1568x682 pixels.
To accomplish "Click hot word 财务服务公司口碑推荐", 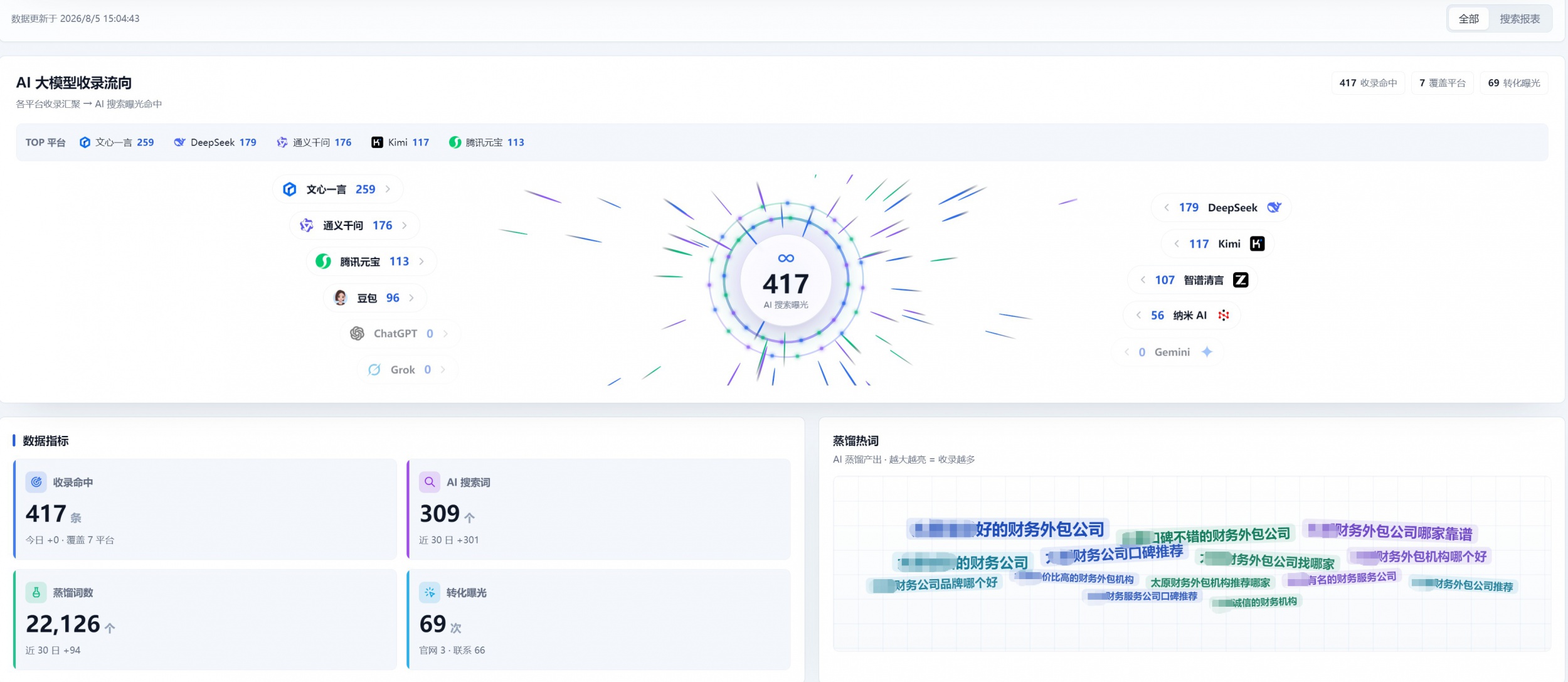I will tap(1142, 596).
